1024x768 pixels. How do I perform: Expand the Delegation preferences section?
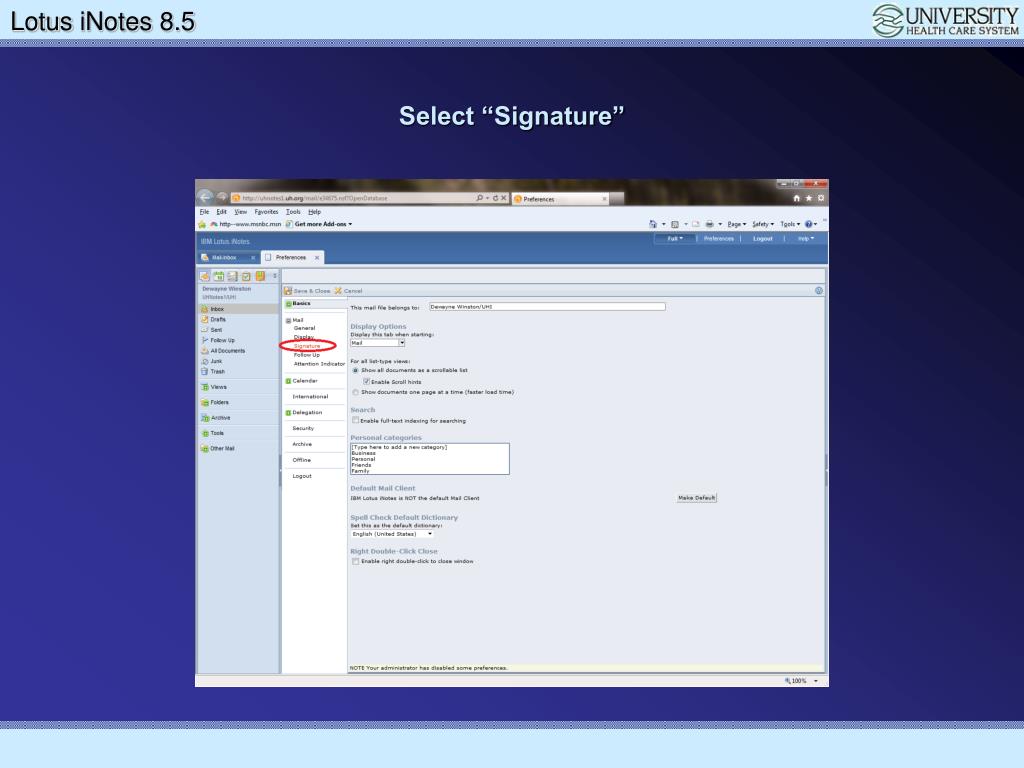[x=288, y=413]
